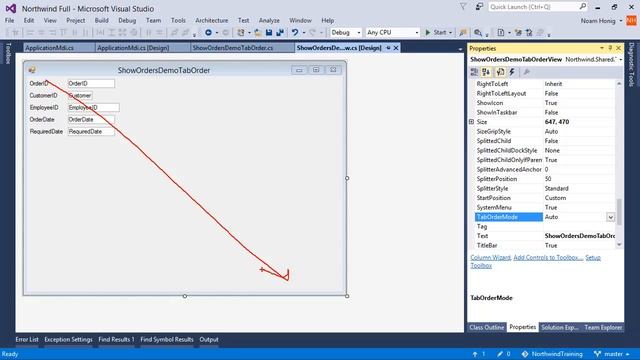Open the Solution Explorer tab
Viewport: 640px width, 360px height.
560,327
